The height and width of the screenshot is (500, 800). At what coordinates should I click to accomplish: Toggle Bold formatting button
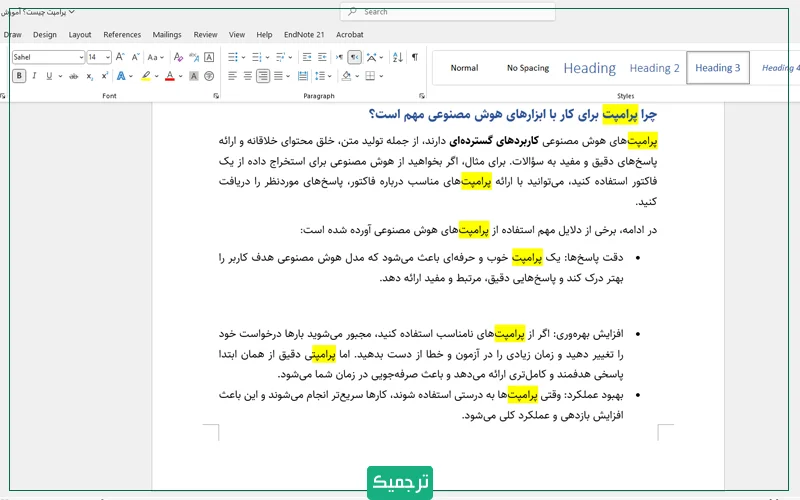point(19,76)
